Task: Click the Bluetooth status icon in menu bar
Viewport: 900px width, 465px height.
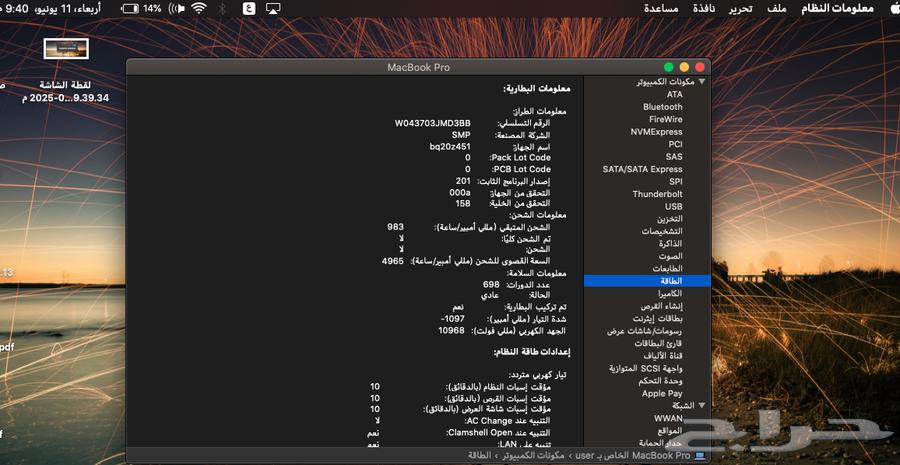Action: tap(222, 9)
